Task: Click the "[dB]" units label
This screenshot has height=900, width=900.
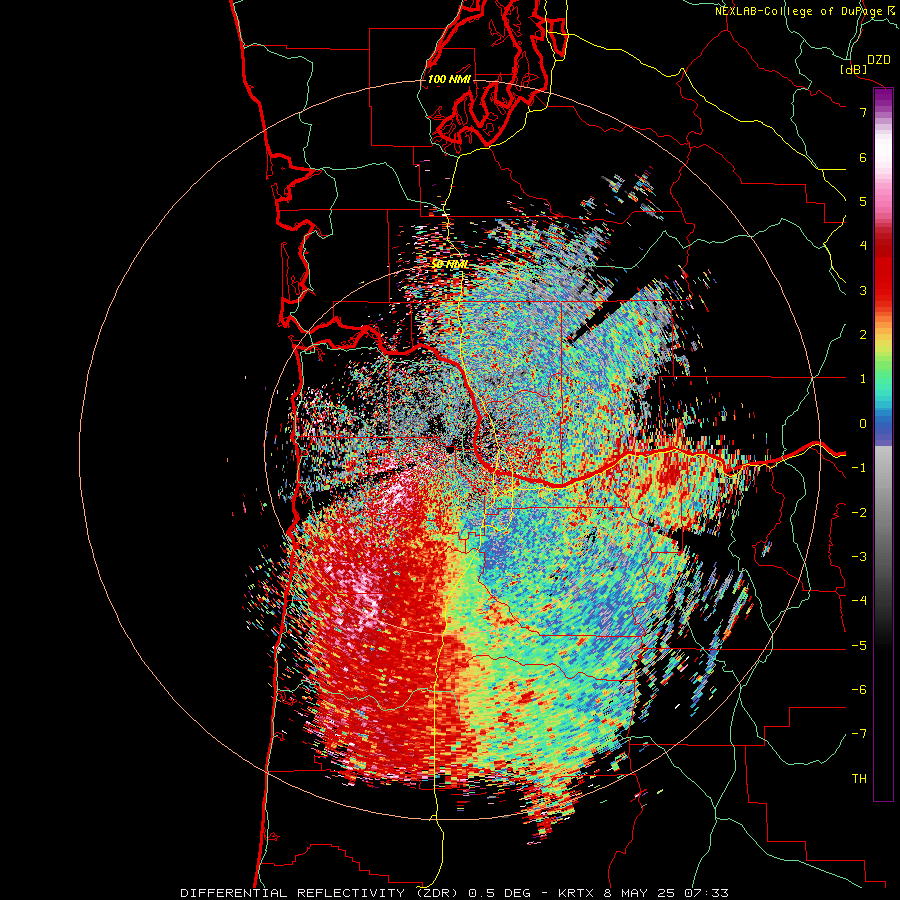Action: tap(854, 69)
